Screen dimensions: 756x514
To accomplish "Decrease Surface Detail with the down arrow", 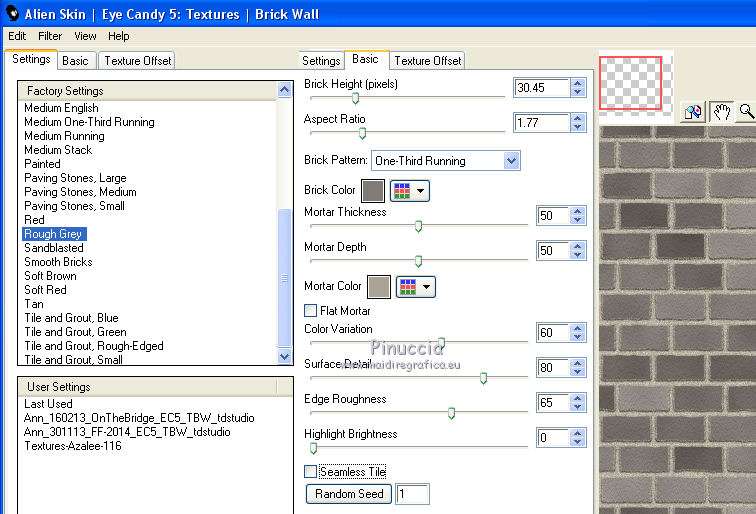I will pyautogui.click(x=578, y=373).
